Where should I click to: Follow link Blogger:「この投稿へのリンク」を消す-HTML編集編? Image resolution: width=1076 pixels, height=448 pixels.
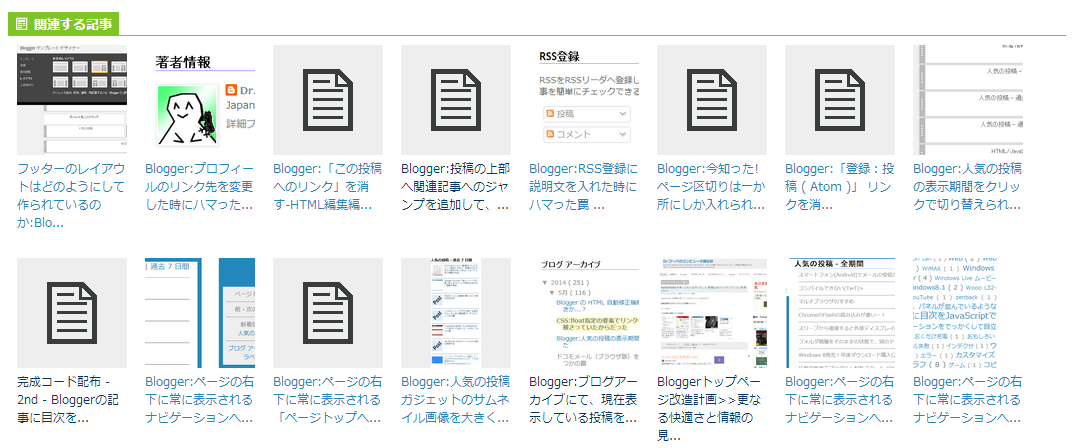[327, 187]
